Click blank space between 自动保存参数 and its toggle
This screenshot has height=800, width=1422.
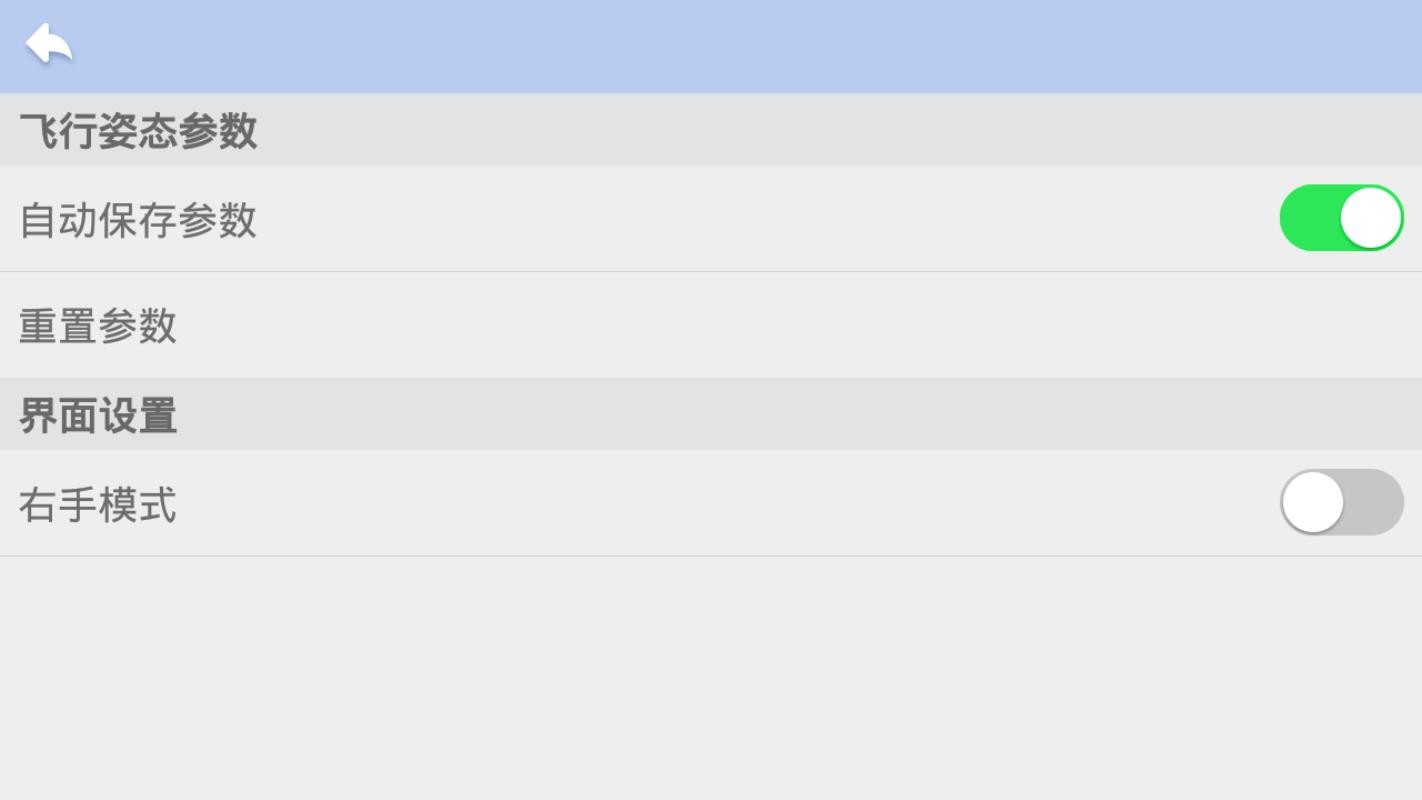[x=760, y=220]
